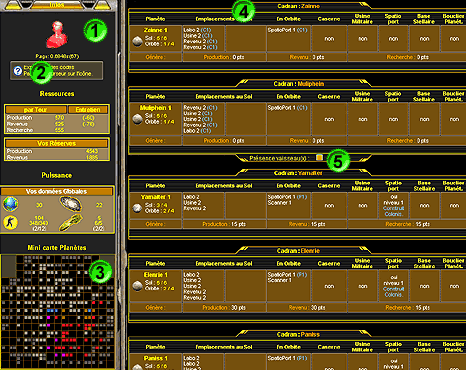This screenshot has height=370, width=466.
Task: Click the Vos Réserves header
Action: tap(57, 144)
